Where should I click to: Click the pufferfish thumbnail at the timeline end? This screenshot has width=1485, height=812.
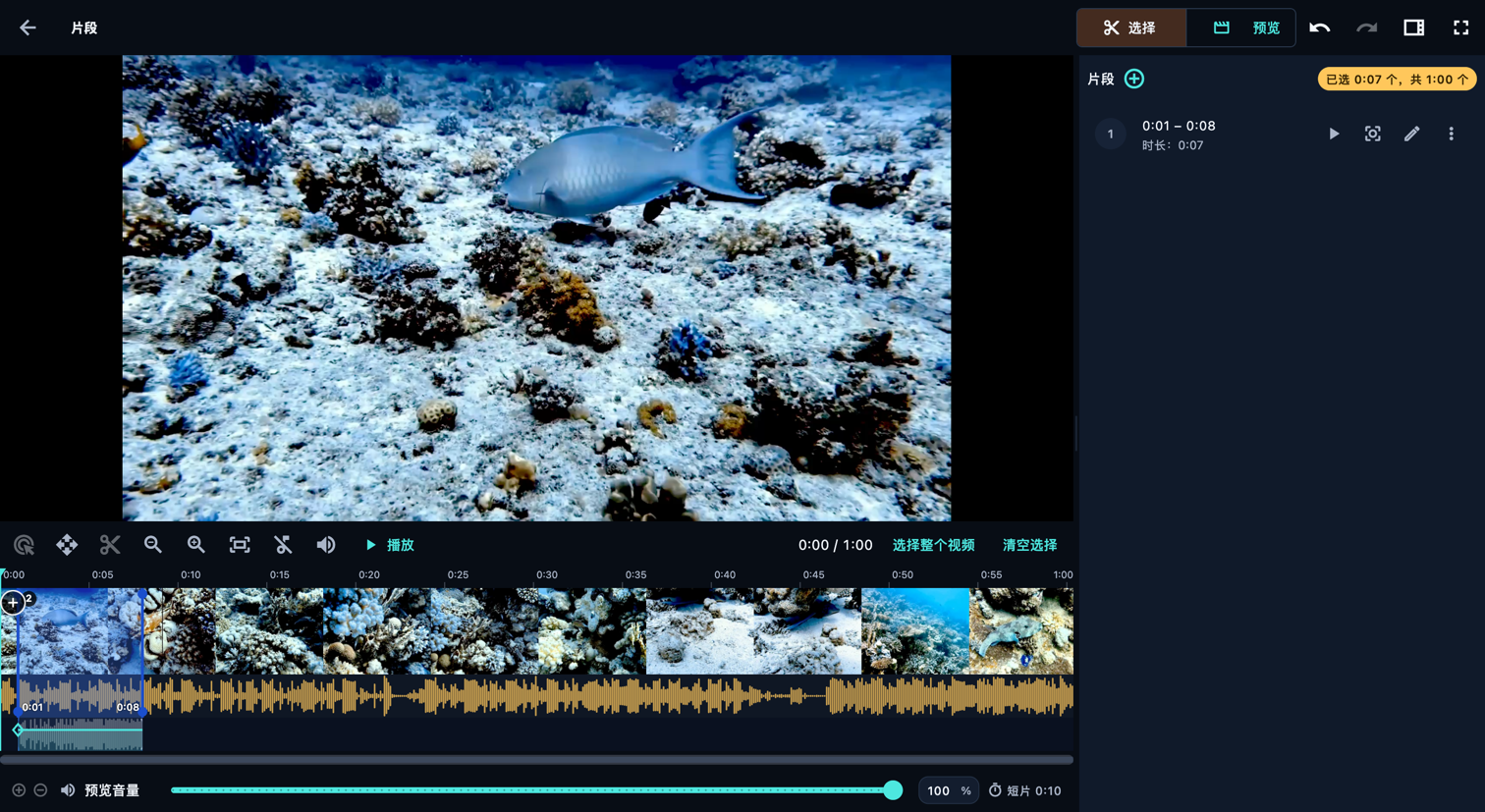point(1021,631)
